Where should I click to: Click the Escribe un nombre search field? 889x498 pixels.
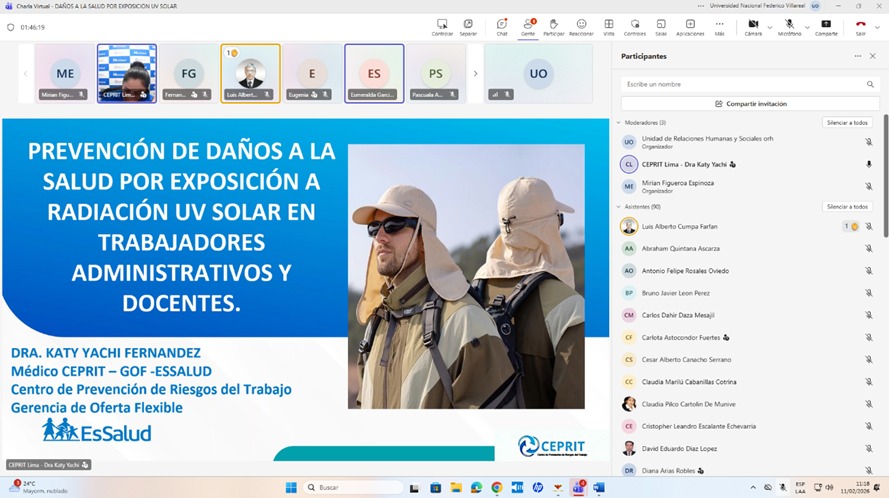743,84
